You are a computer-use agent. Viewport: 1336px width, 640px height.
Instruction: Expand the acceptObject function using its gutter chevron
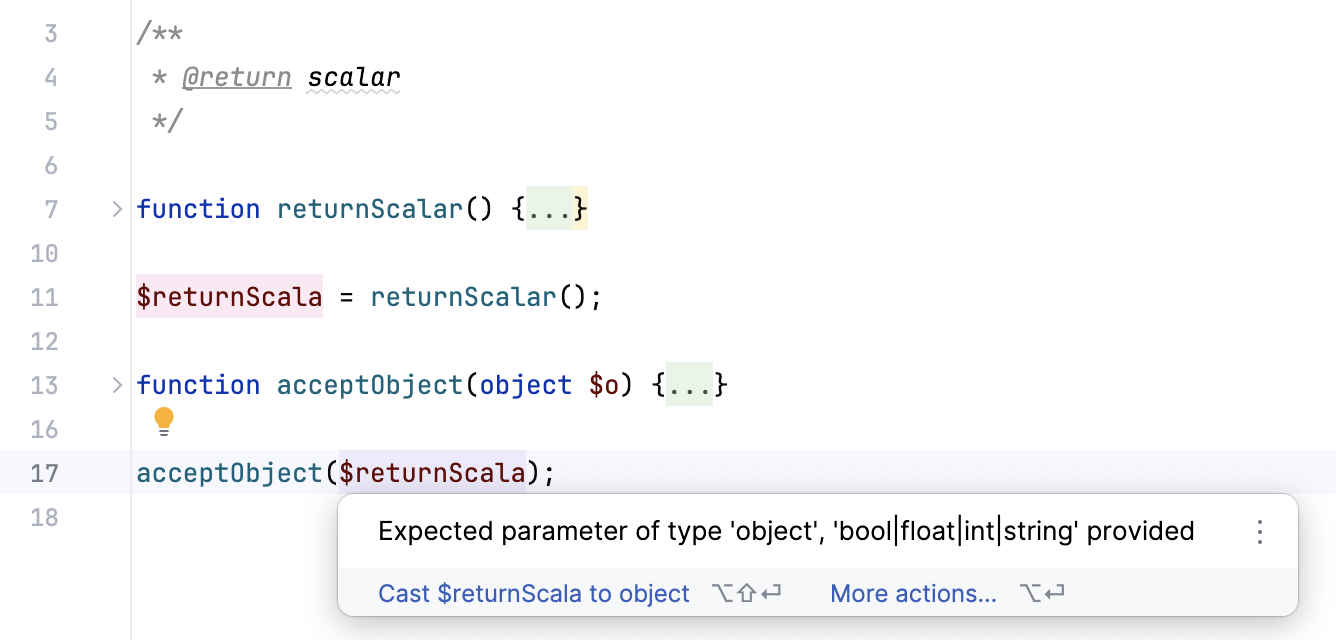(x=116, y=385)
